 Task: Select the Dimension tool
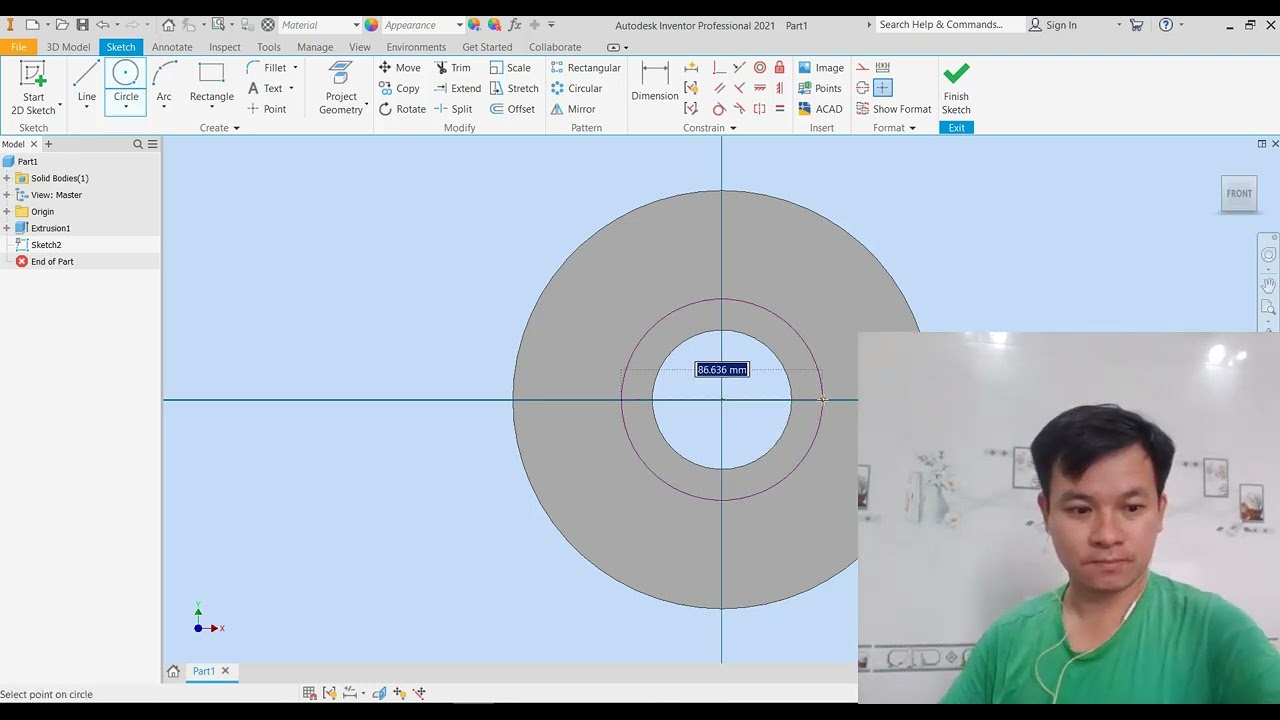coord(655,82)
